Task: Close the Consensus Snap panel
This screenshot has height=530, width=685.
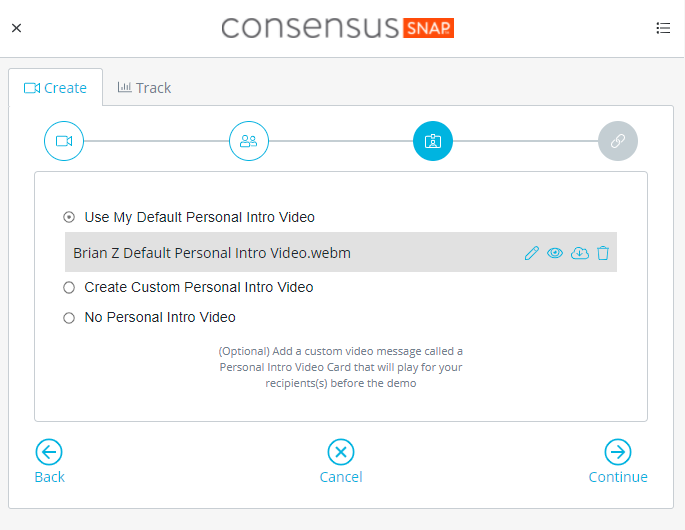Action: pyautogui.click(x=17, y=28)
